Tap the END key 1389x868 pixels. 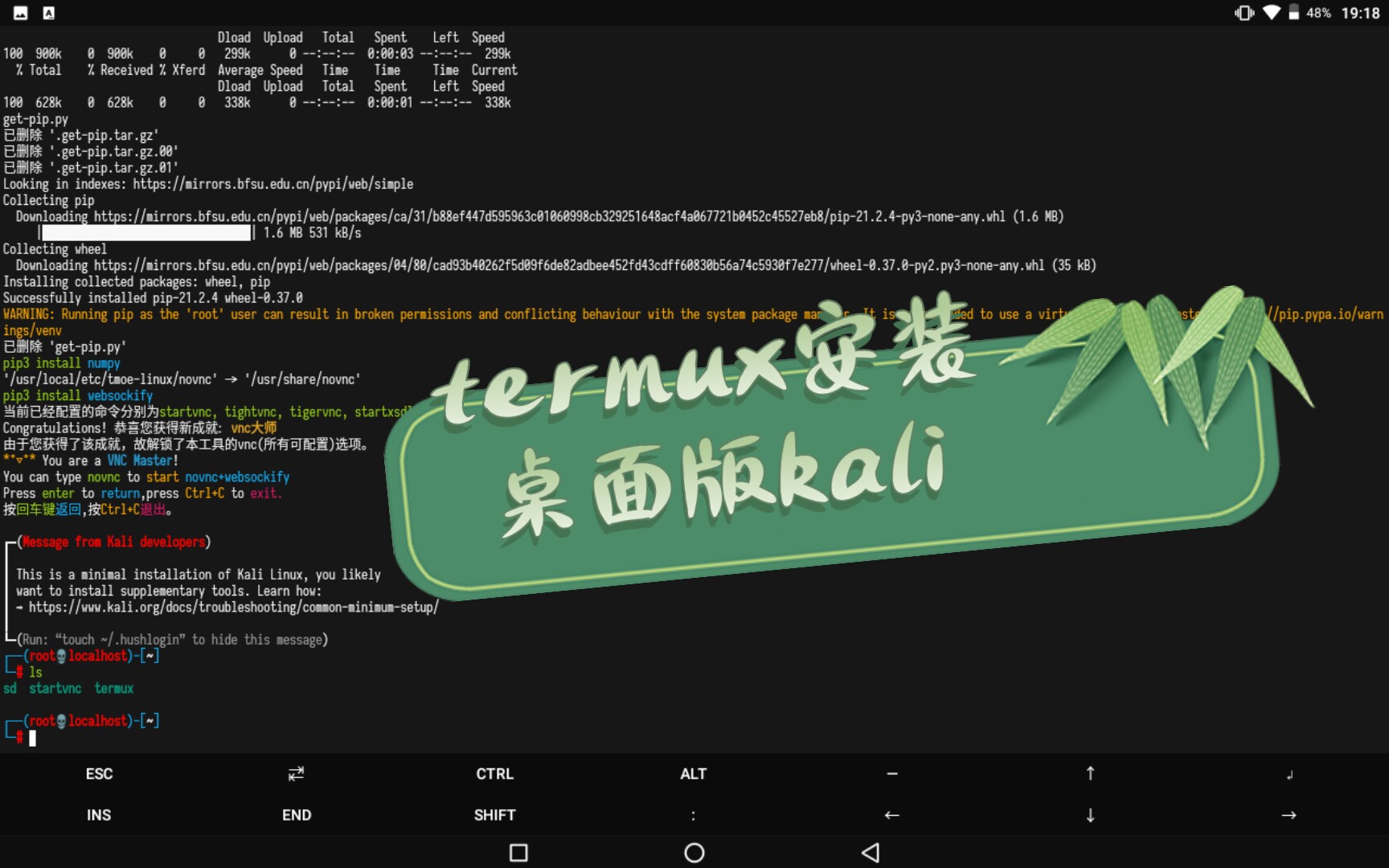[297, 815]
